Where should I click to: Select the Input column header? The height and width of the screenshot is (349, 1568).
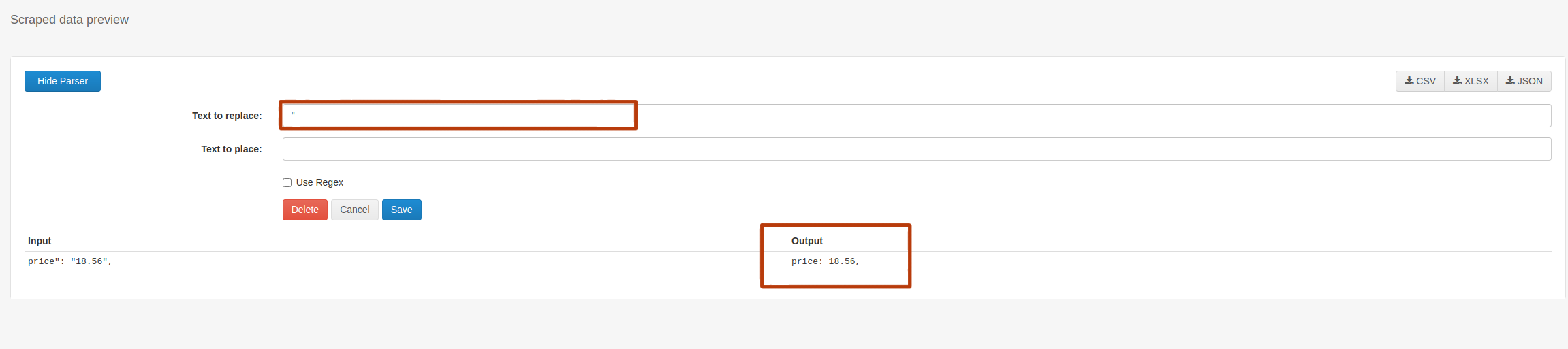[x=40, y=241]
